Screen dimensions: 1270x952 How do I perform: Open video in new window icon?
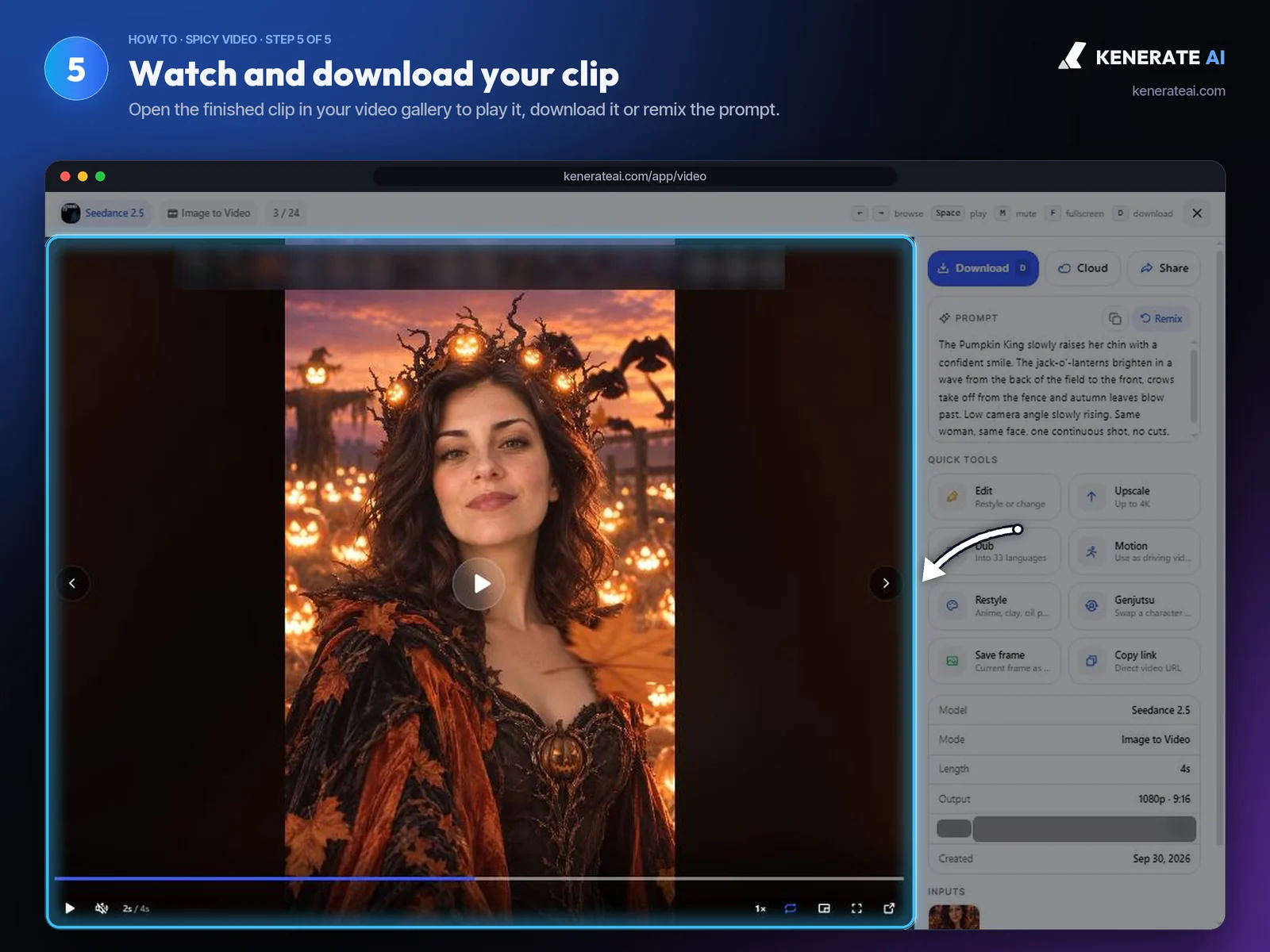889,908
